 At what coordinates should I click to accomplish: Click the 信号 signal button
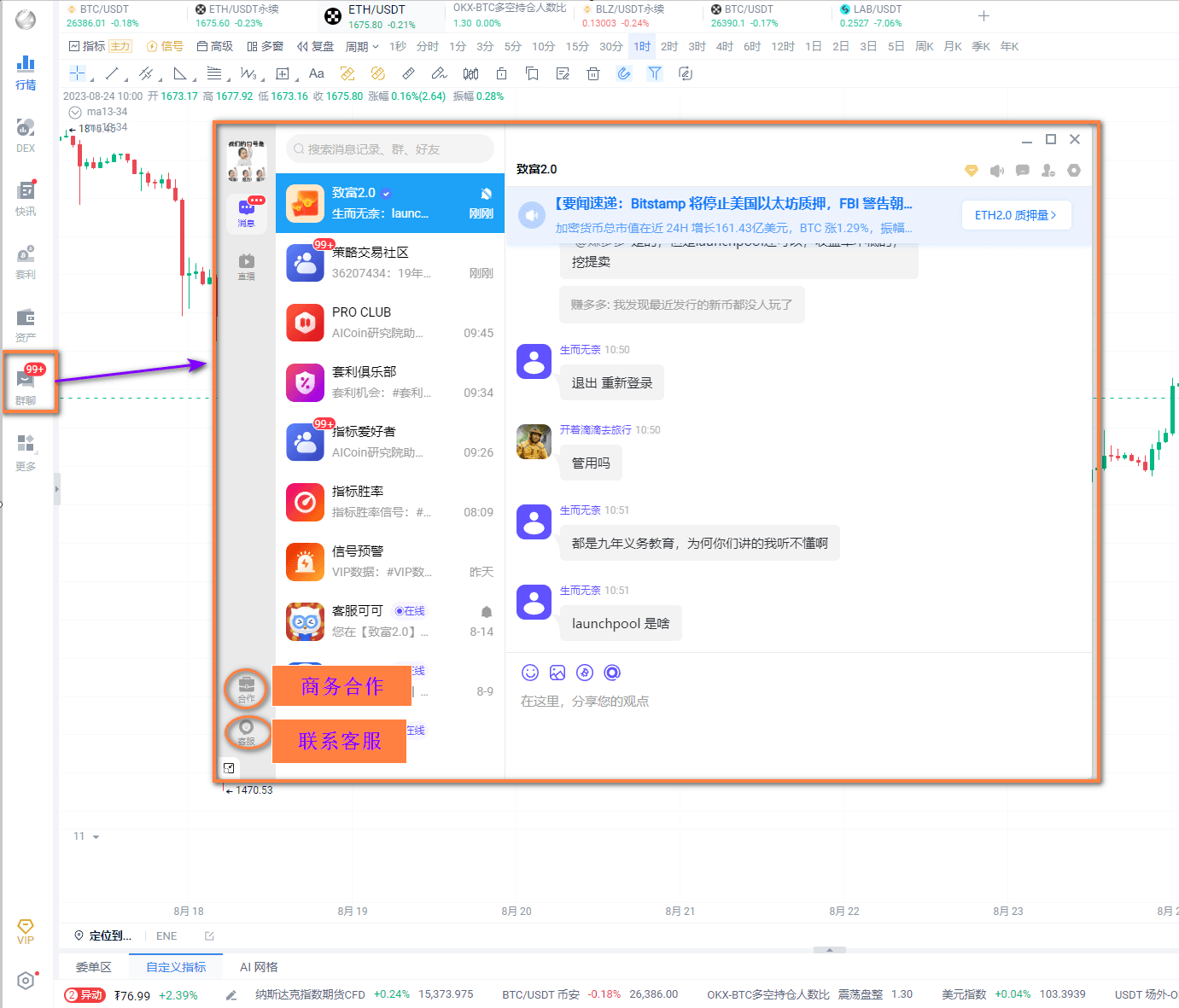point(165,46)
